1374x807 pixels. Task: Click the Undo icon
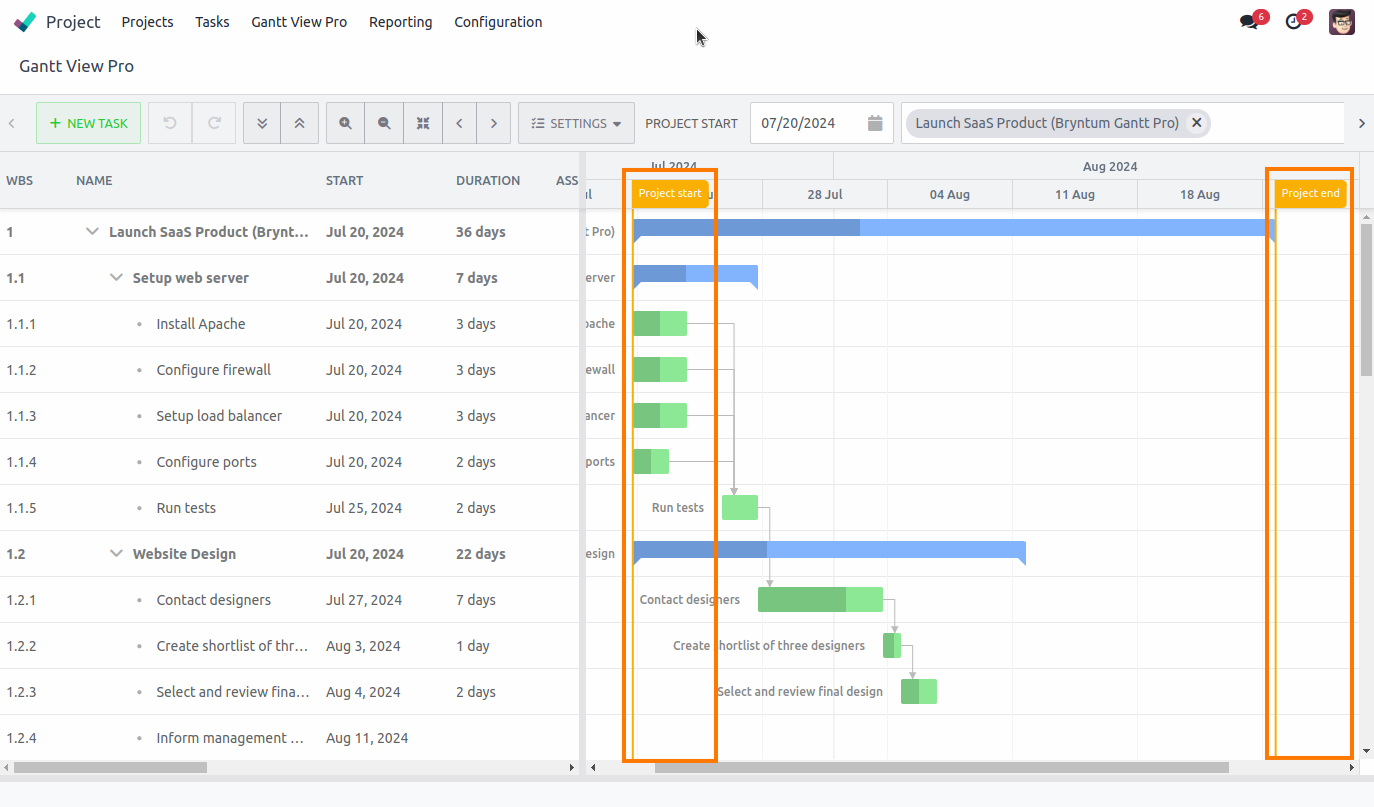(169, 122)
